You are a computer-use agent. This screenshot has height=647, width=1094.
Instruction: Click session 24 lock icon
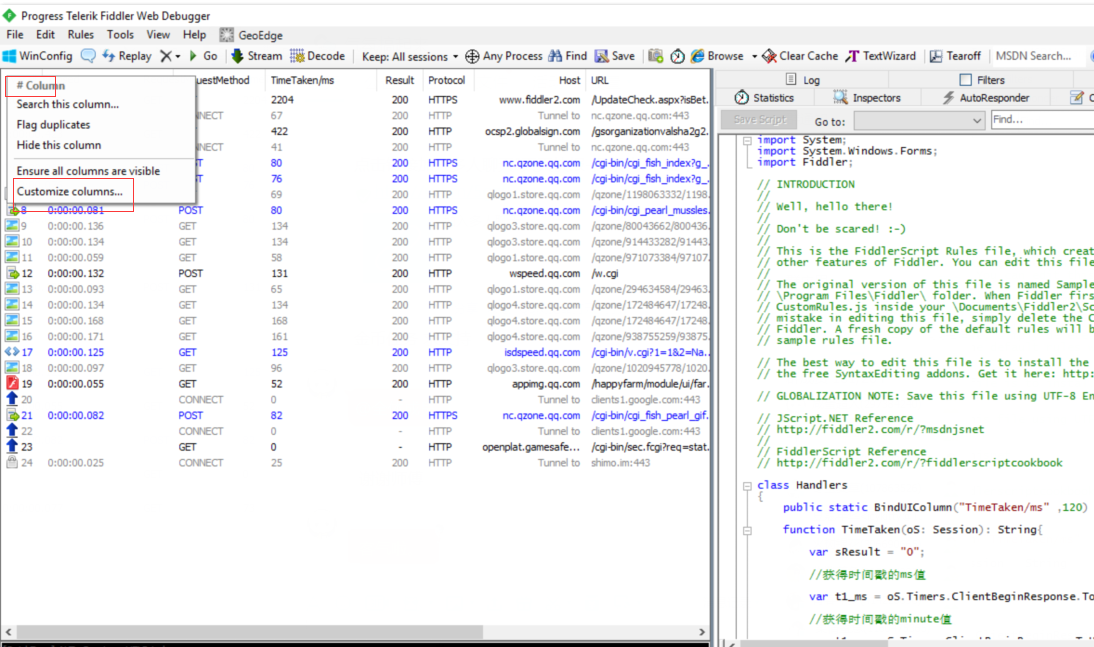pos(12,462)
